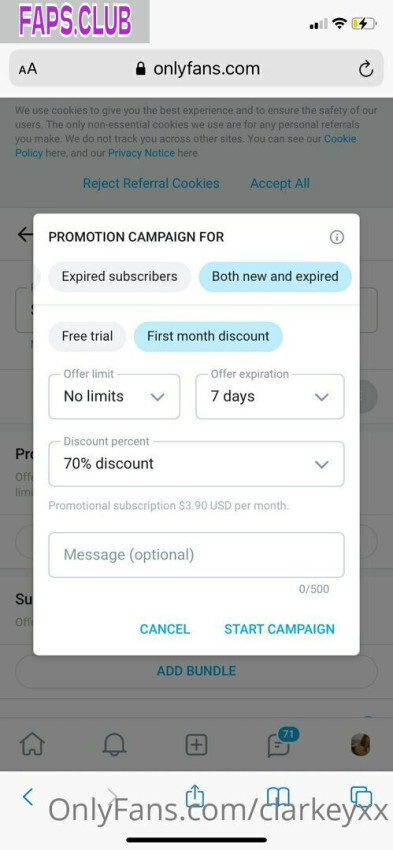Choose First month discount option

click(x=208, y=336)
